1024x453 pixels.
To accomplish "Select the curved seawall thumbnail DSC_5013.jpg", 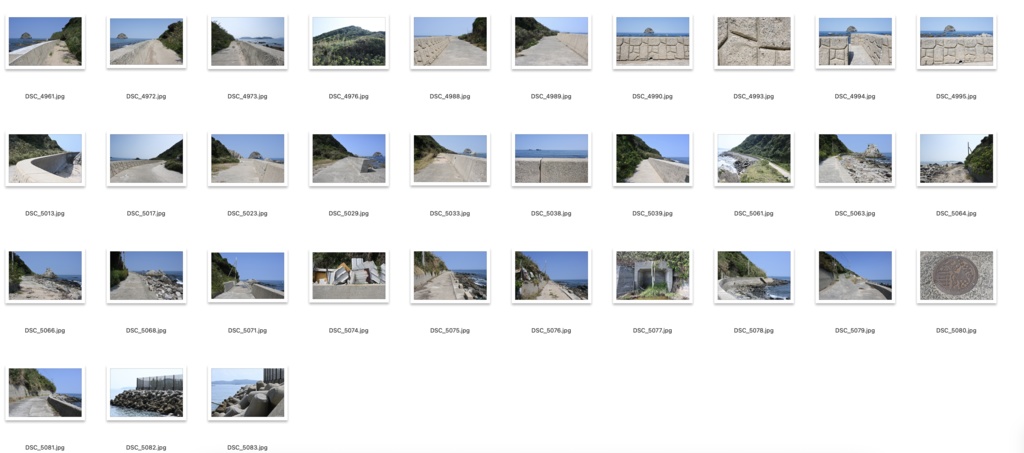I will click(45, 159).
